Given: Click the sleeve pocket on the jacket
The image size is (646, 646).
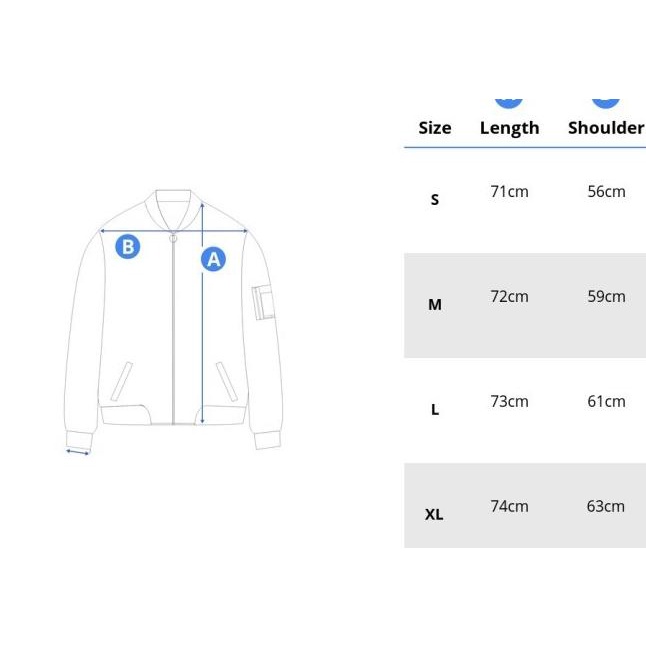Looking at the screenshot, I should (263, 302).
